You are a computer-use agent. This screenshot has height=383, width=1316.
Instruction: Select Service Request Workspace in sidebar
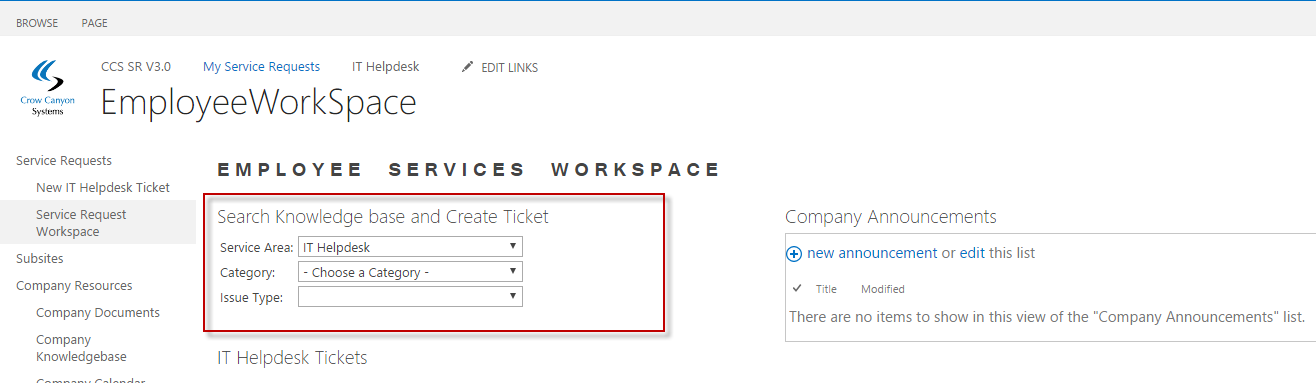pyautogui.click(x=81, y=223)
